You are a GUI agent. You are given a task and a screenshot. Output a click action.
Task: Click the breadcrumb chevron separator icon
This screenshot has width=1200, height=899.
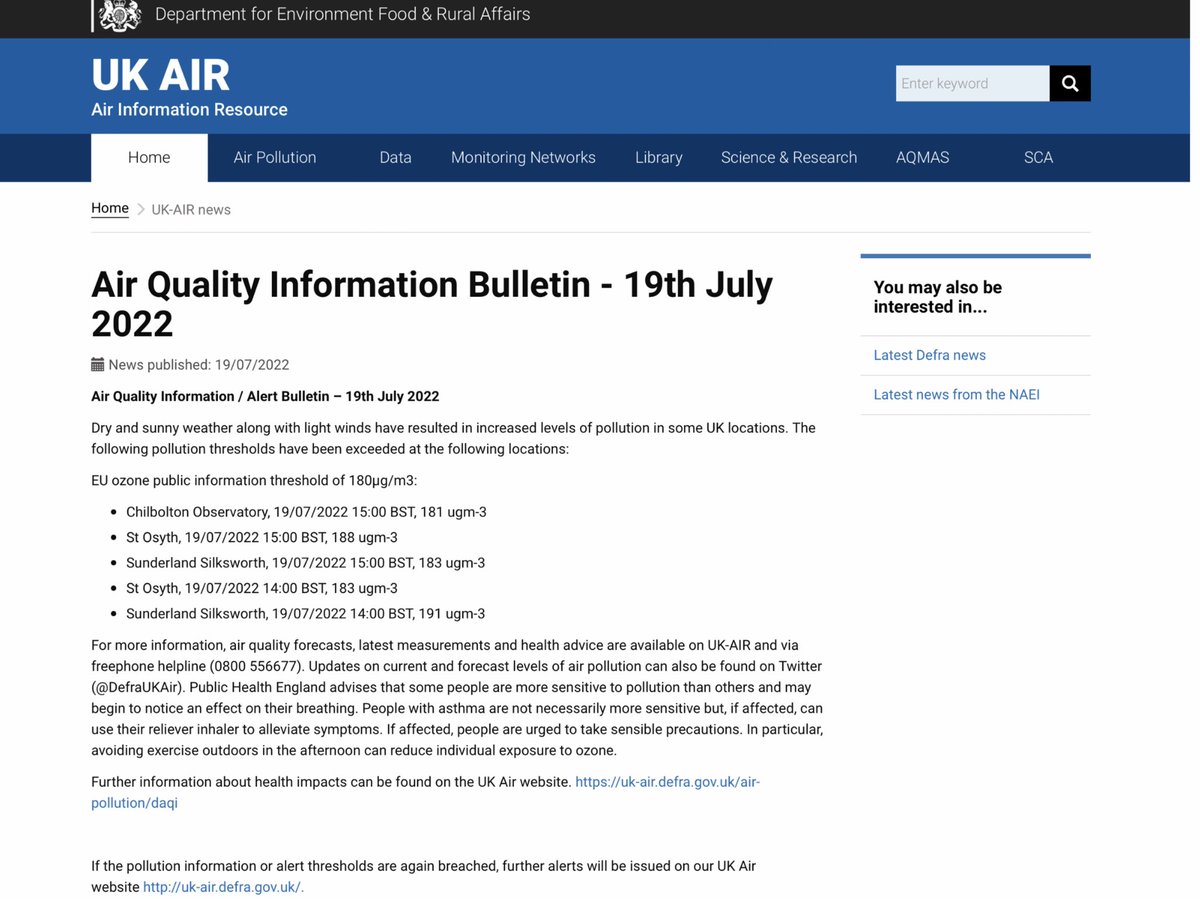pyautogui.click(x=141, y=209)
